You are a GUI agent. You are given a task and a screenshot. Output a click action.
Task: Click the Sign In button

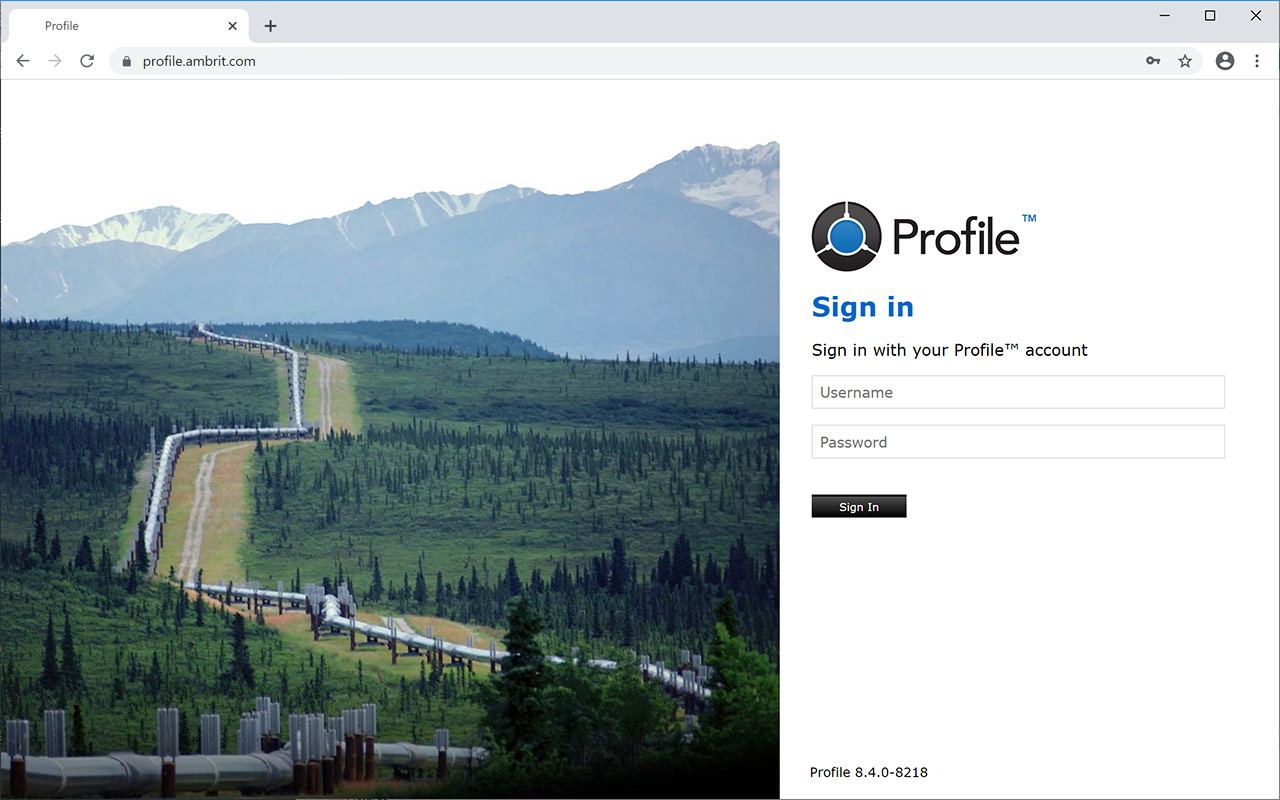(859, 506)
